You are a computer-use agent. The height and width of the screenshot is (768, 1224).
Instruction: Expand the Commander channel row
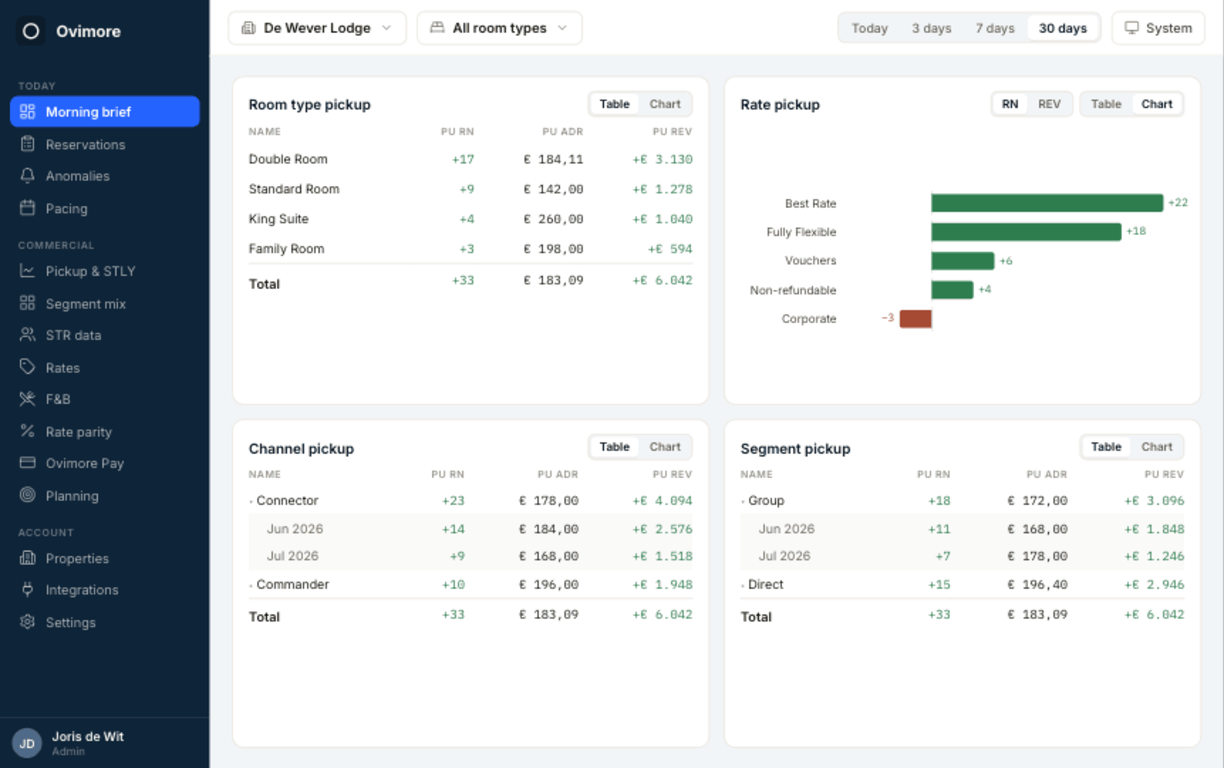[470, 584]
